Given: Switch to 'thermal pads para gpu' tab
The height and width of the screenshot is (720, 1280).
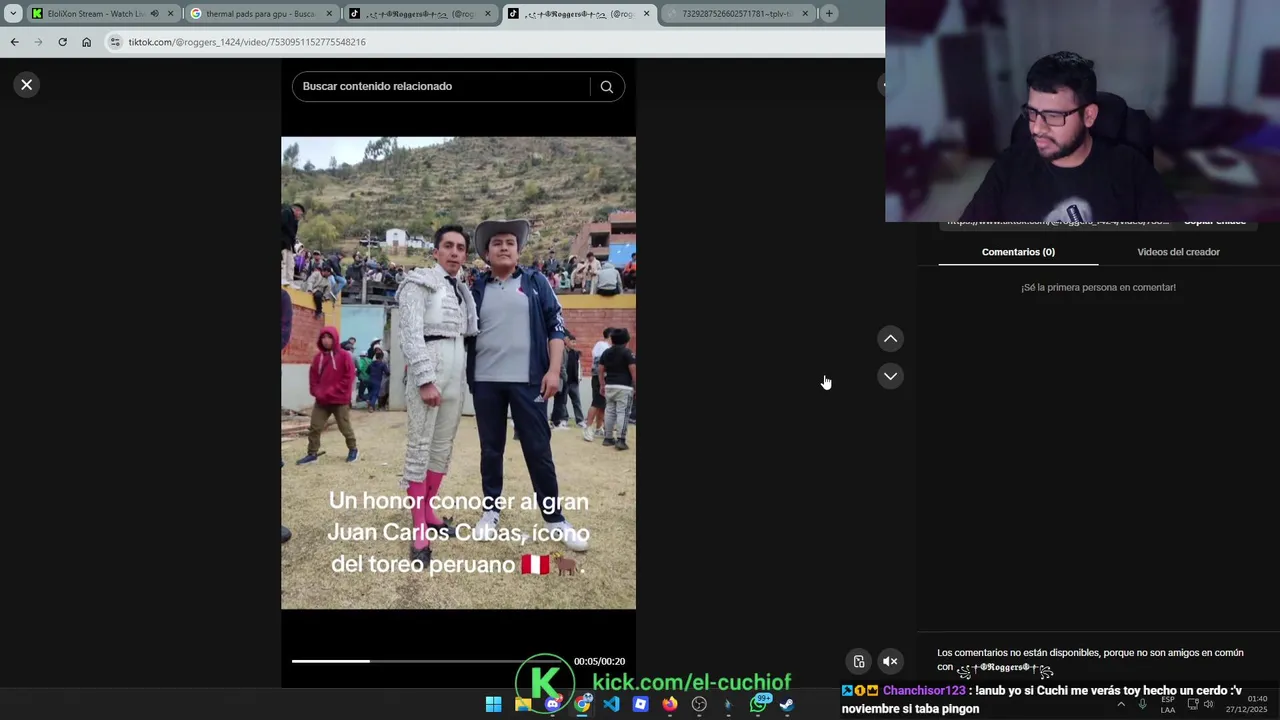Looking at the screenshot, I should [x=260, y=14].
